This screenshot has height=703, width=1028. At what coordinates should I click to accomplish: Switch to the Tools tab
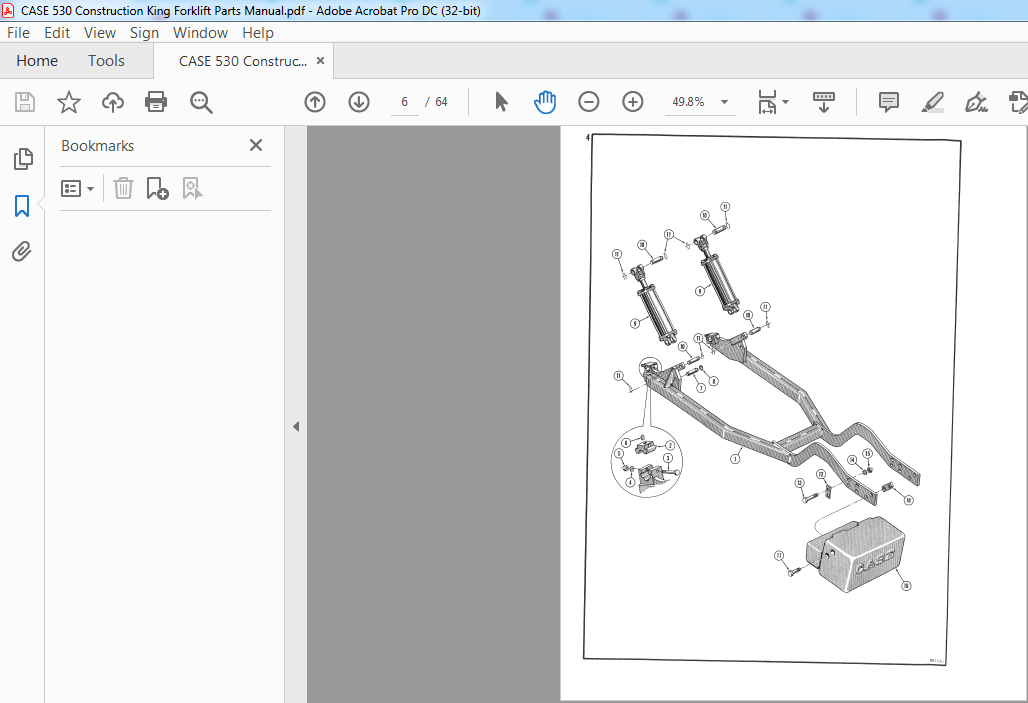(x=106, y=61)
